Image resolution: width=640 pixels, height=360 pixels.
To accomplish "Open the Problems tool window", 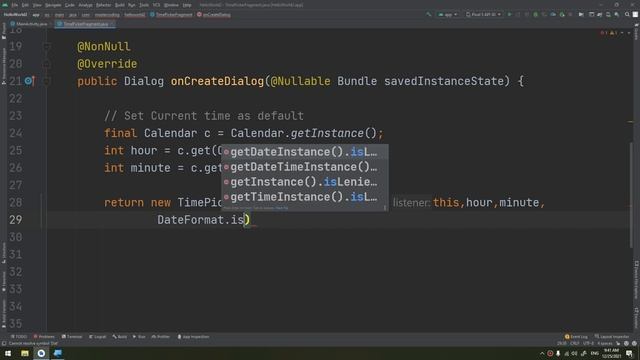I will pos(44,337).
